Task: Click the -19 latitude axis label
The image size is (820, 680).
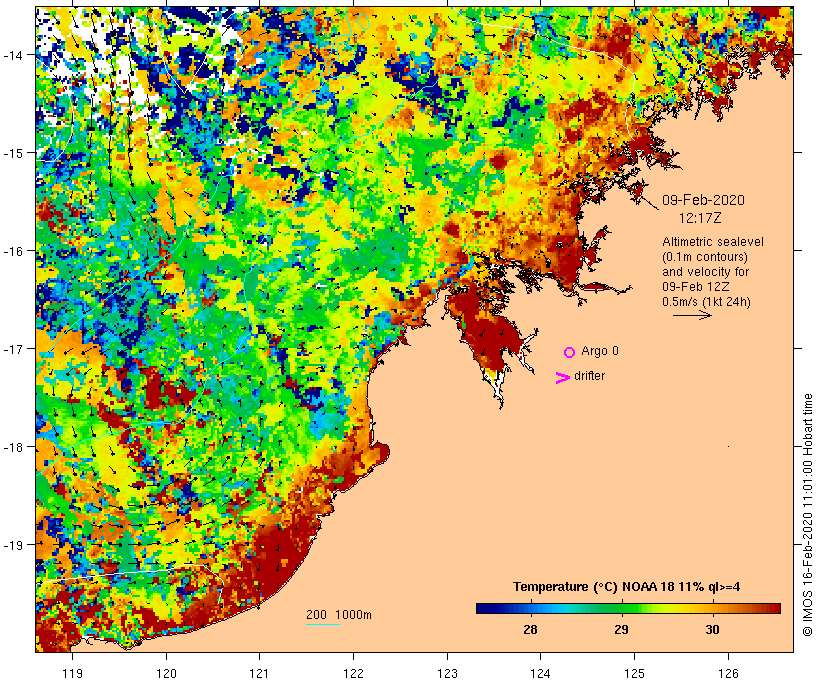Action: pyautogui.click(x=13, y=545)
